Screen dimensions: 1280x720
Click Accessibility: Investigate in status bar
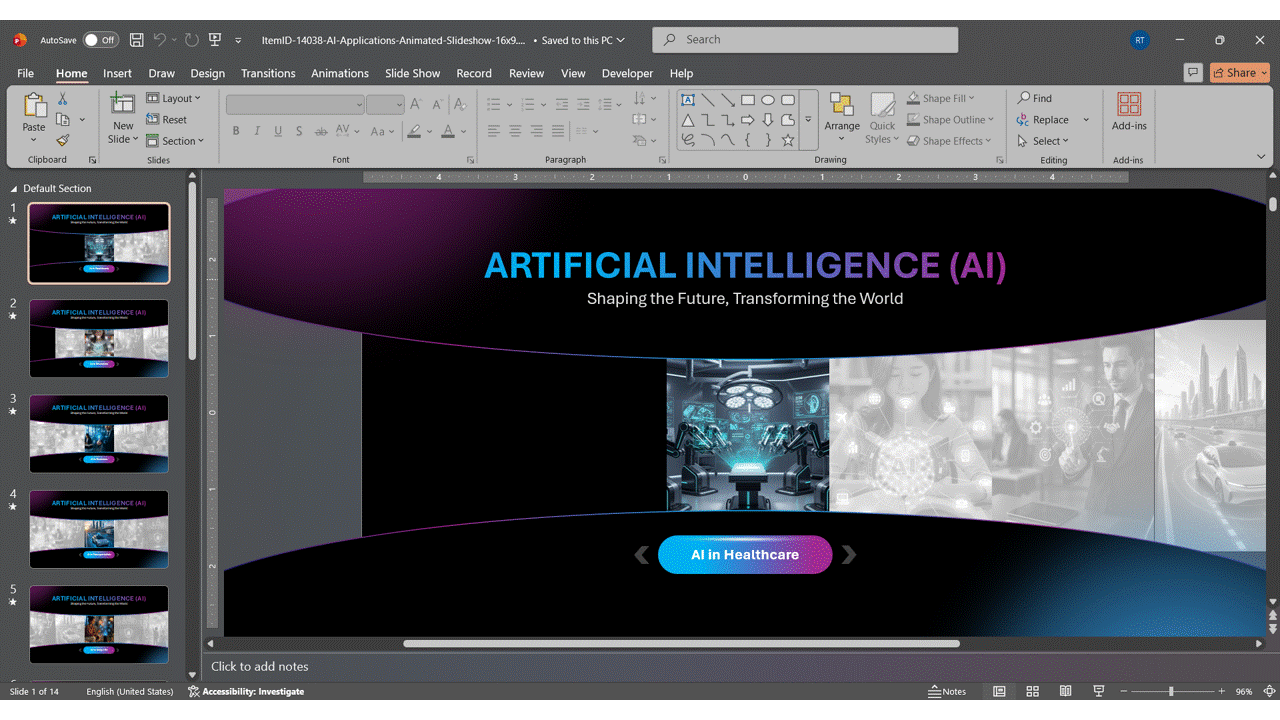pyautogui.click(x=246, y=691)
